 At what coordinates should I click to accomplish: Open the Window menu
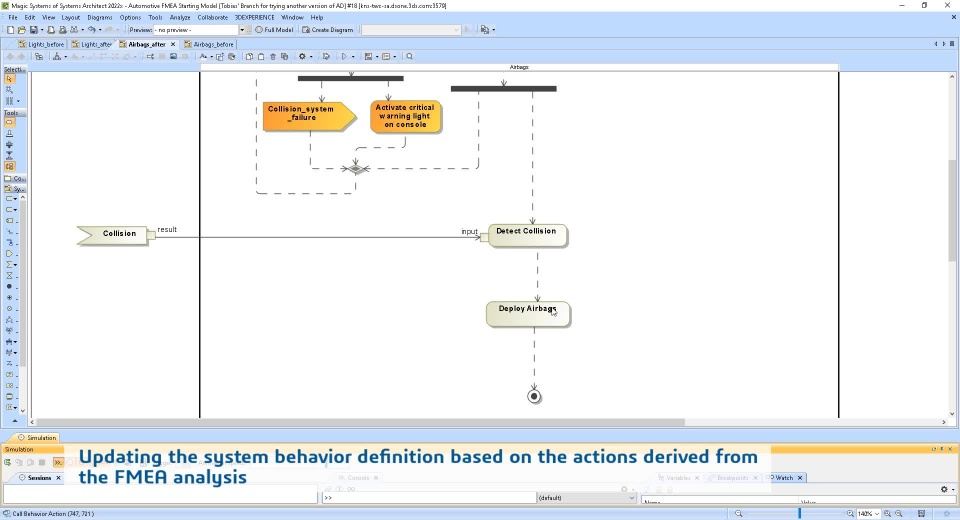292,17
